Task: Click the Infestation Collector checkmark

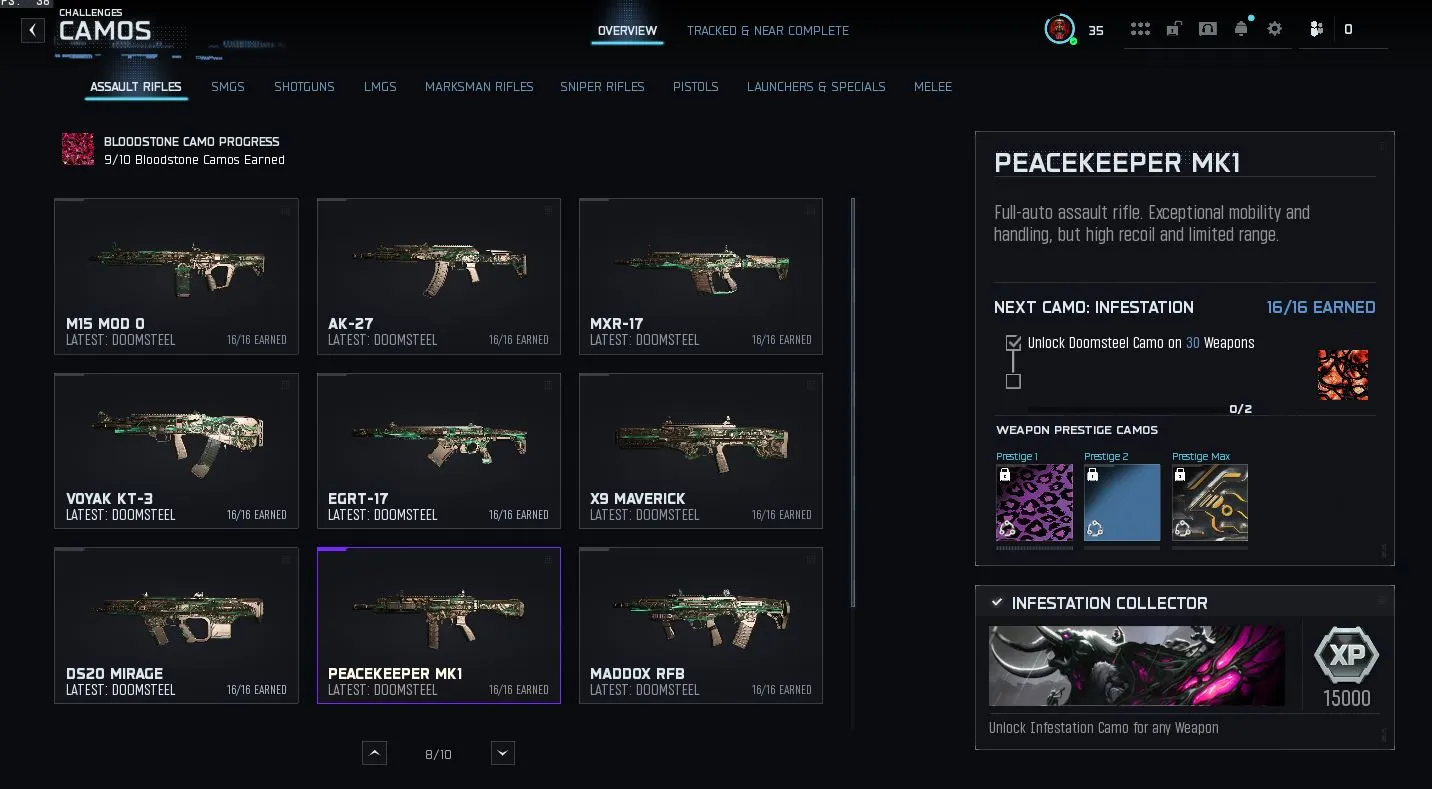Action: [x=997, y=603]
